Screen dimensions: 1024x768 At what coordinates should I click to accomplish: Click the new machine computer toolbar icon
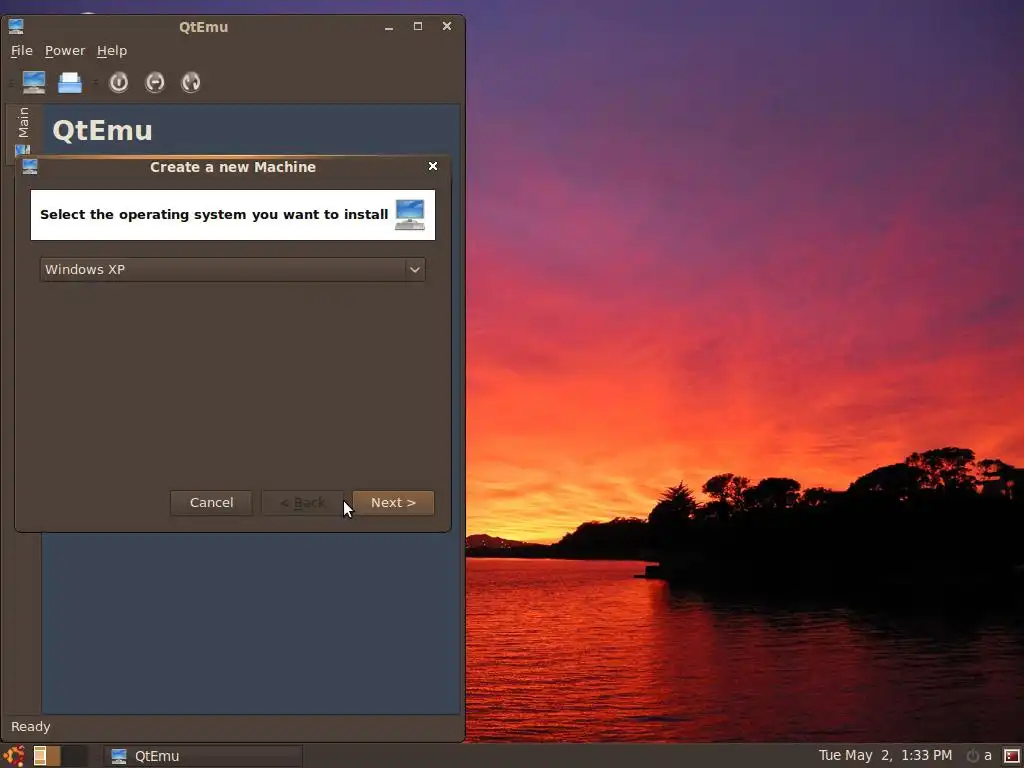click(x=34, y=82)
